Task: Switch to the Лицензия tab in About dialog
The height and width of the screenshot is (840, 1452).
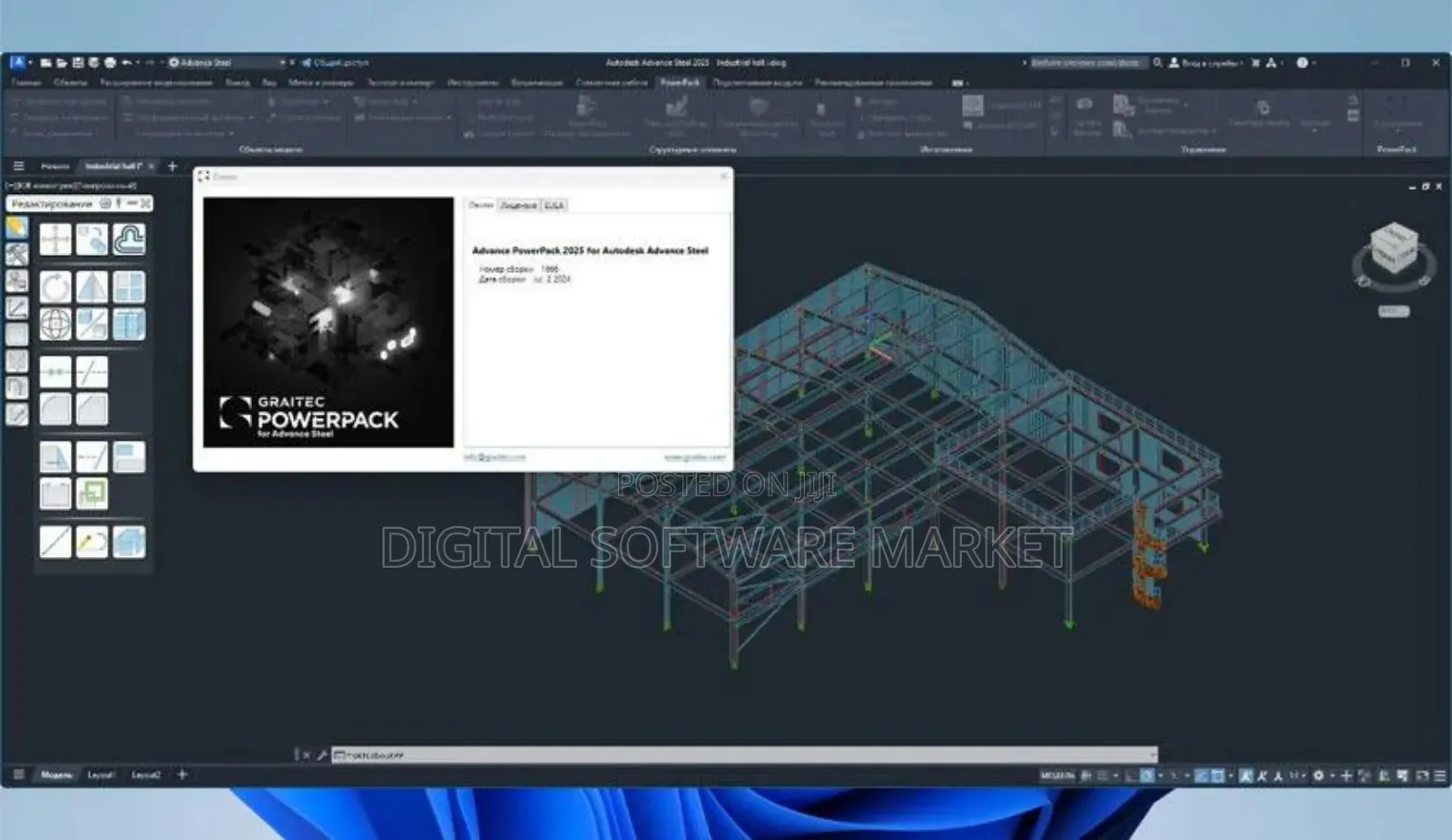Action: [x=518, y=205]
